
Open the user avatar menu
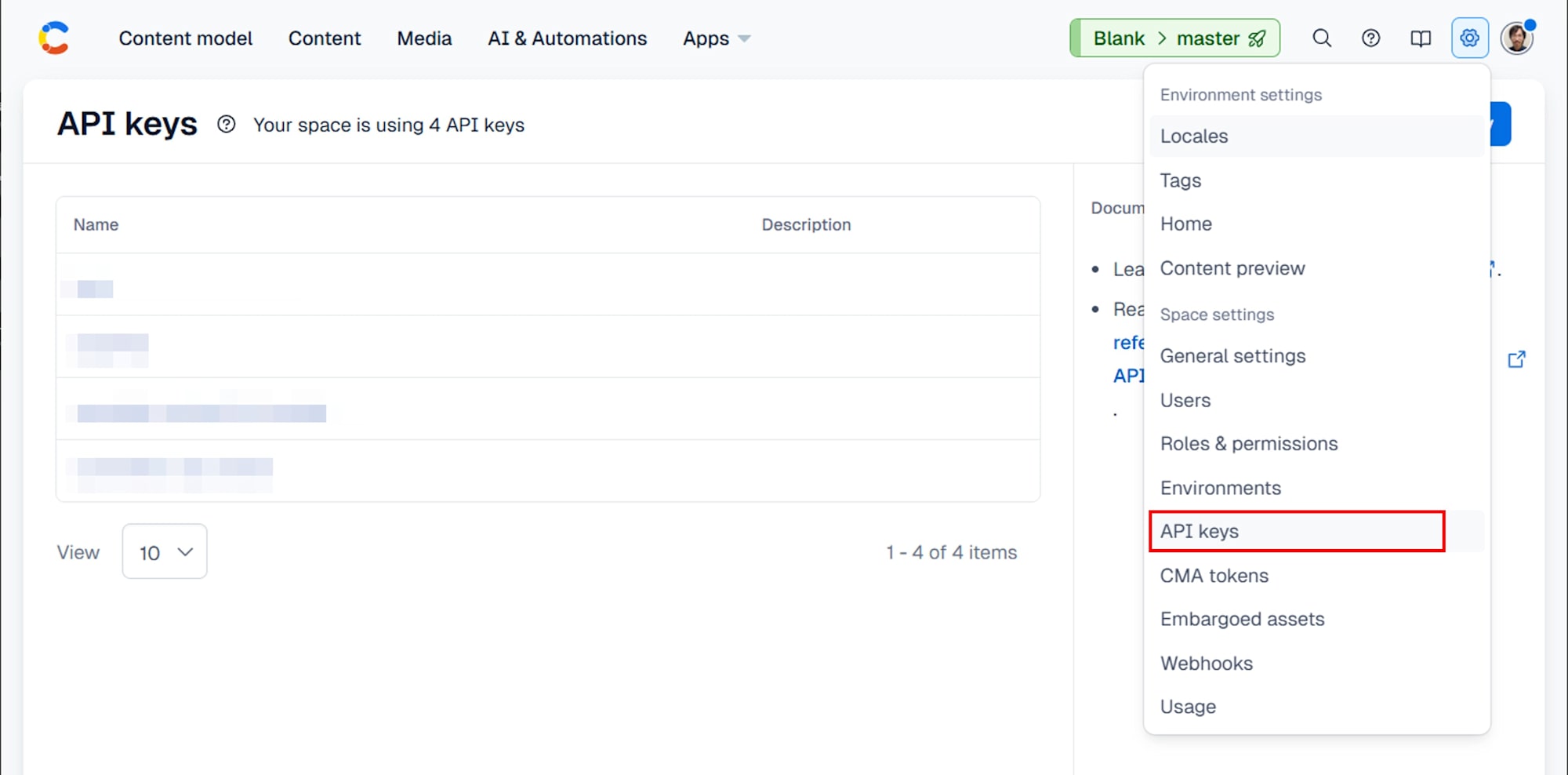[1517, 38]
